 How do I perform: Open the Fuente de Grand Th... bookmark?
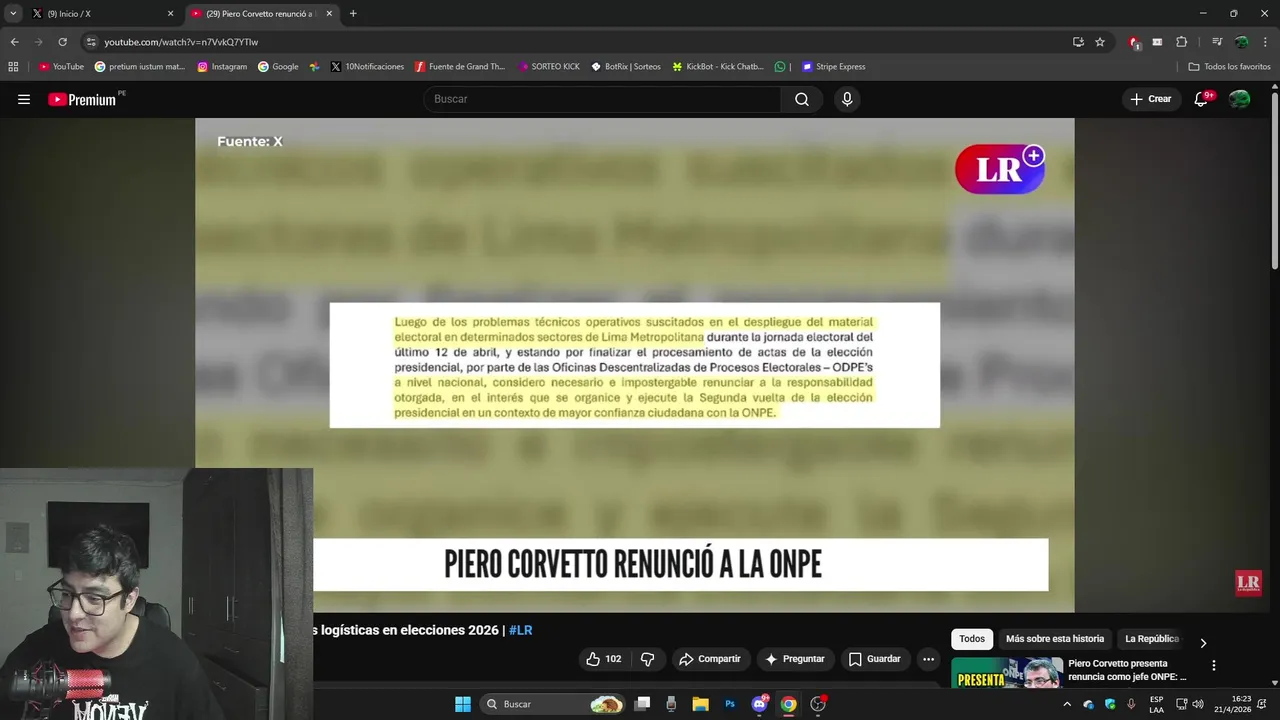460,67
